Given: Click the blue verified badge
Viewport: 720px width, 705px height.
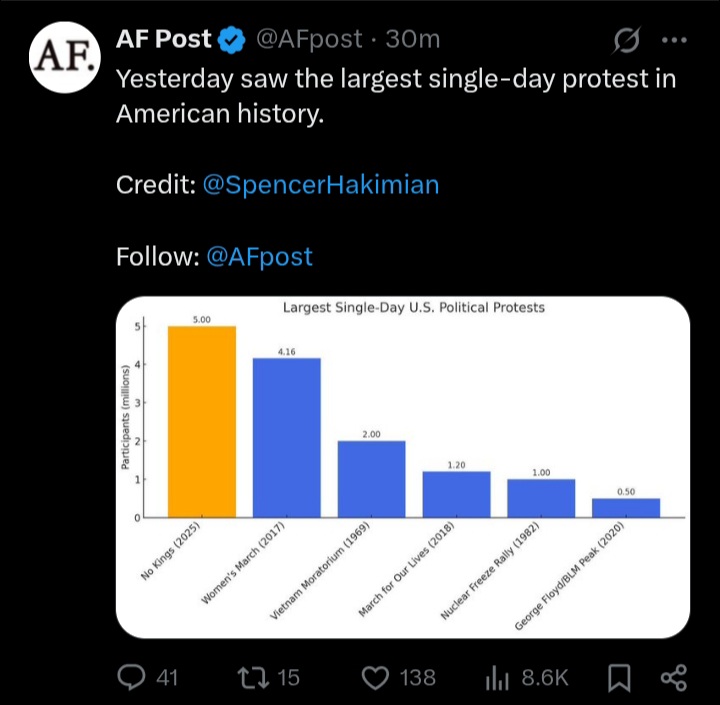Looking at the screenshot, I should pos(231,40).
